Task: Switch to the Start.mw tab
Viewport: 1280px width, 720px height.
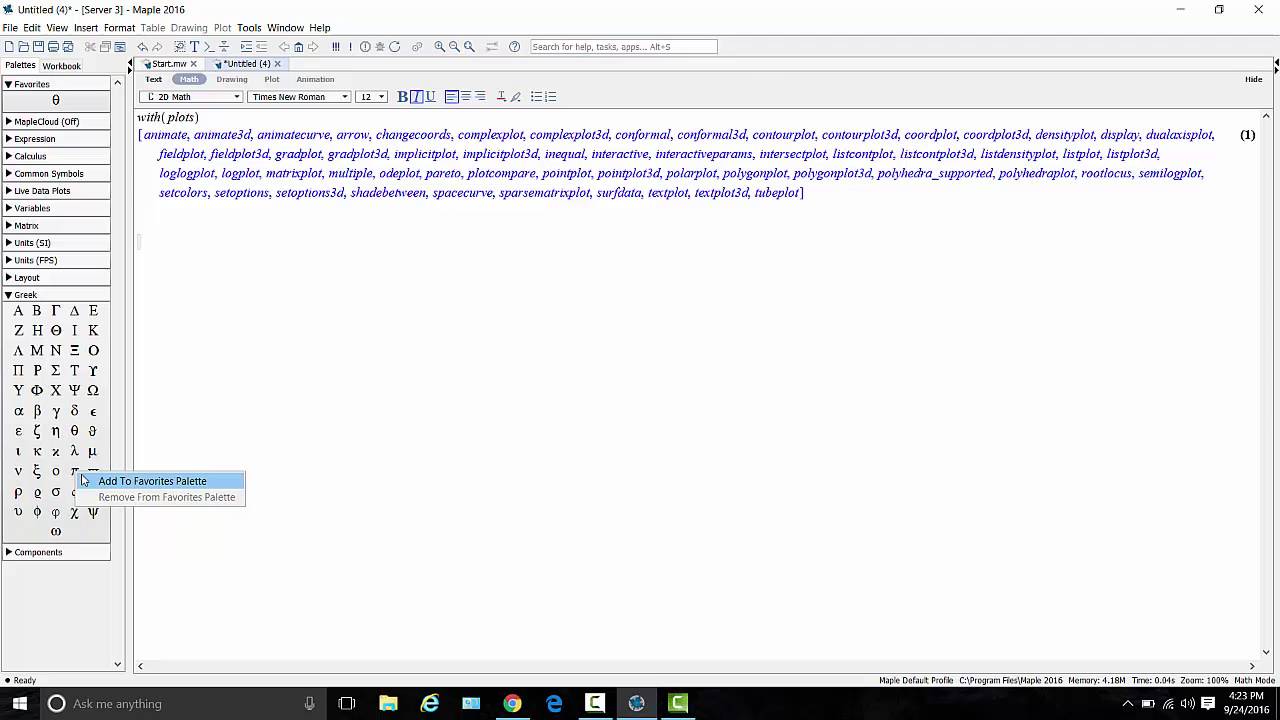Action: pyautogui.click(x=169, y=64)
